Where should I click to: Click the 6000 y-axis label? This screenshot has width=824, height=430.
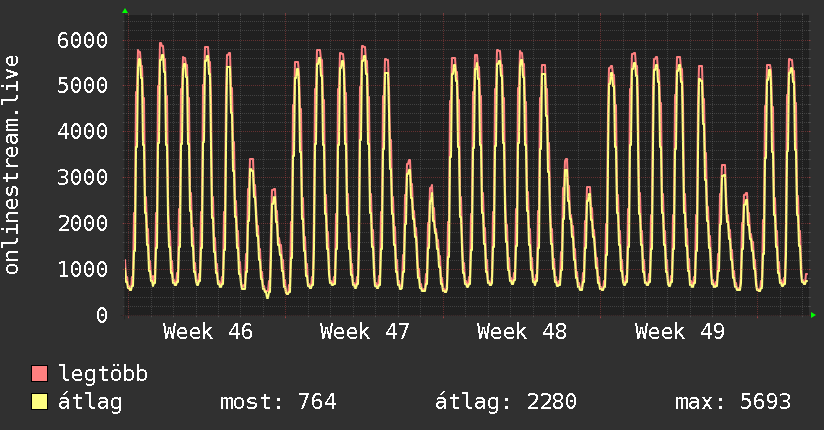pyautogui.click(x=83, y=40)
